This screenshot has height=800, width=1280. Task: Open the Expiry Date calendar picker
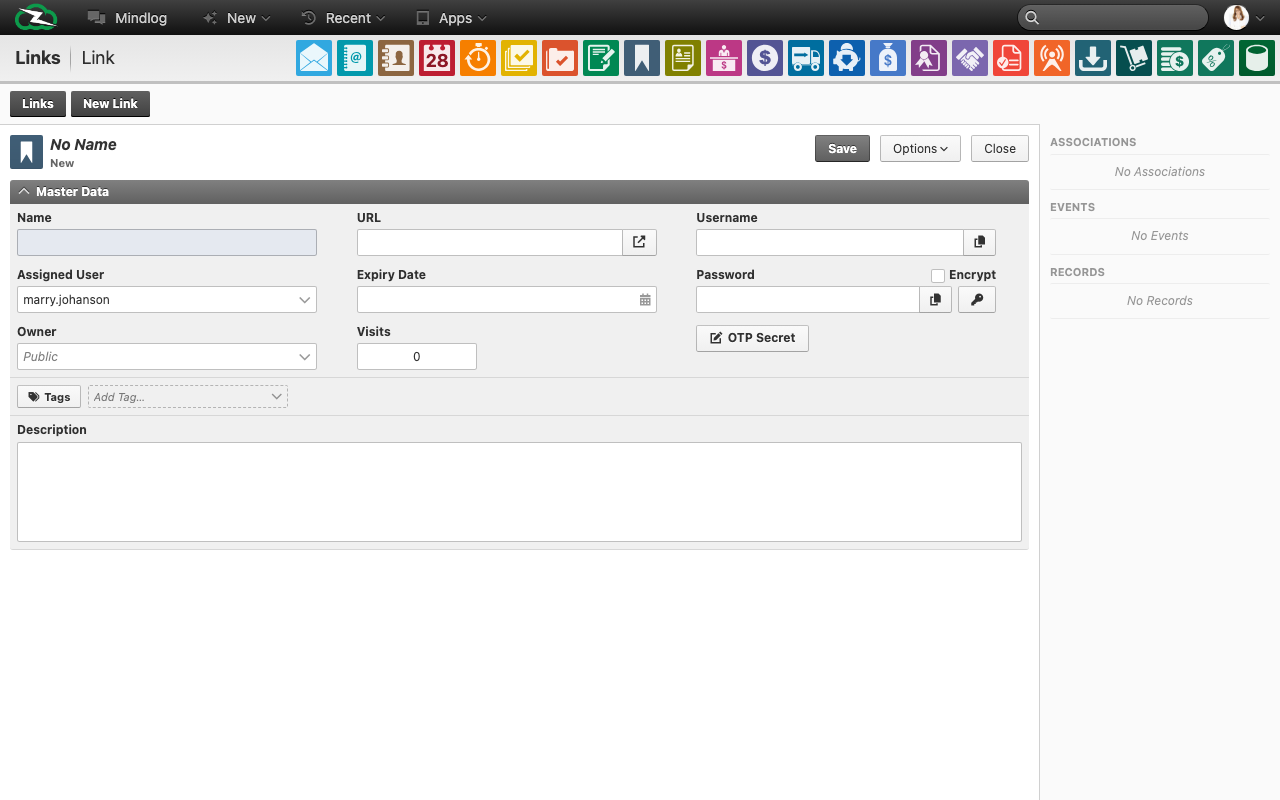tap(645, 300)
